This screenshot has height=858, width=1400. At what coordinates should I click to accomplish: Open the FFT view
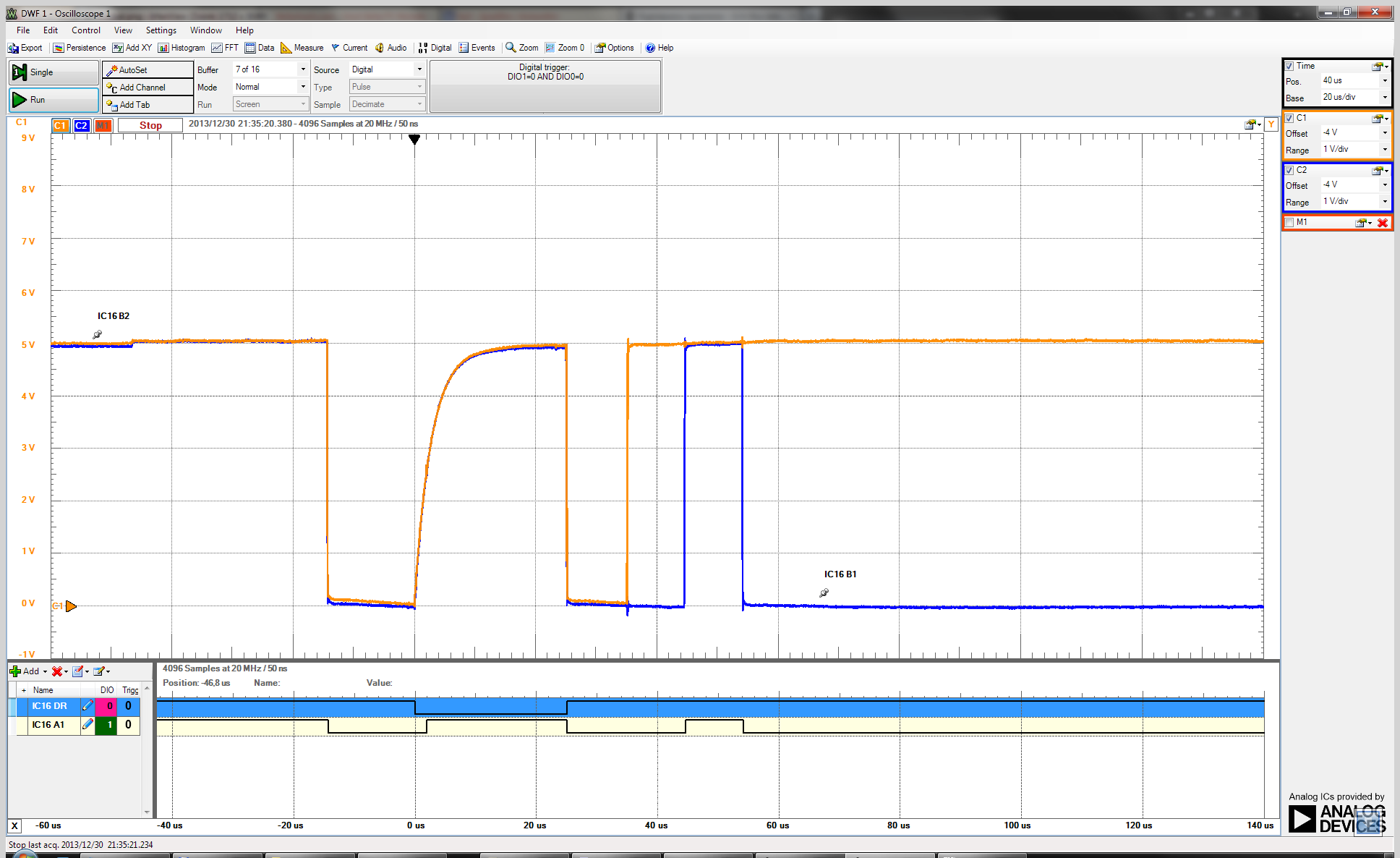(225, 48)
